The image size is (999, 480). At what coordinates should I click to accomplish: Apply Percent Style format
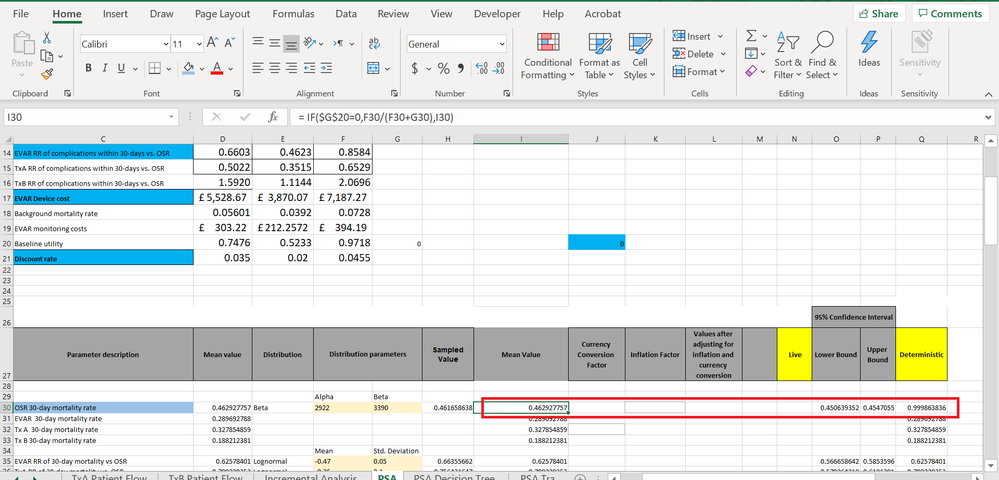[443, 68]
